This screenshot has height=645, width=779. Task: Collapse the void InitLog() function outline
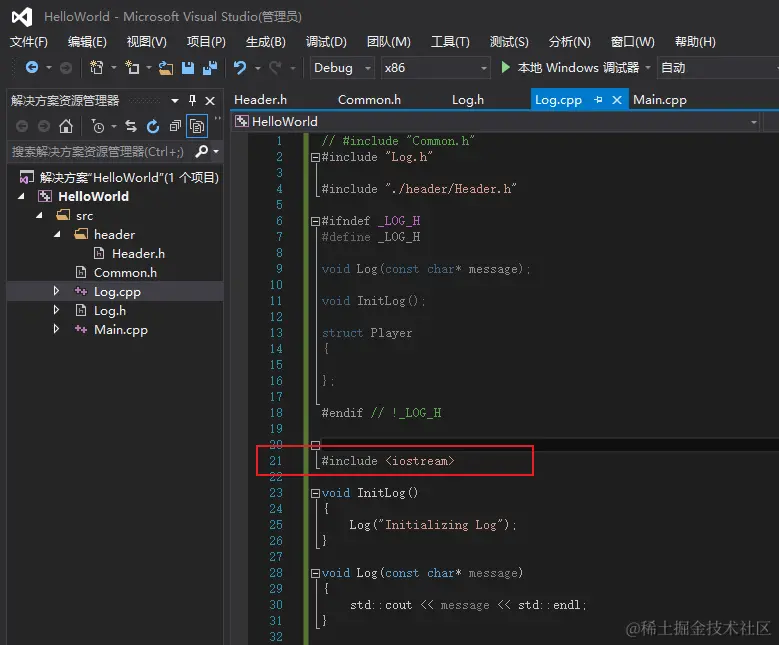(315, 493)
